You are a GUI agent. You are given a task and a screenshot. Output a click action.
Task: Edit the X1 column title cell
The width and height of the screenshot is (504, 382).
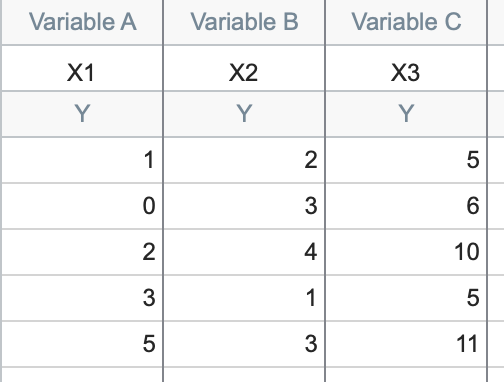point(82,68)
